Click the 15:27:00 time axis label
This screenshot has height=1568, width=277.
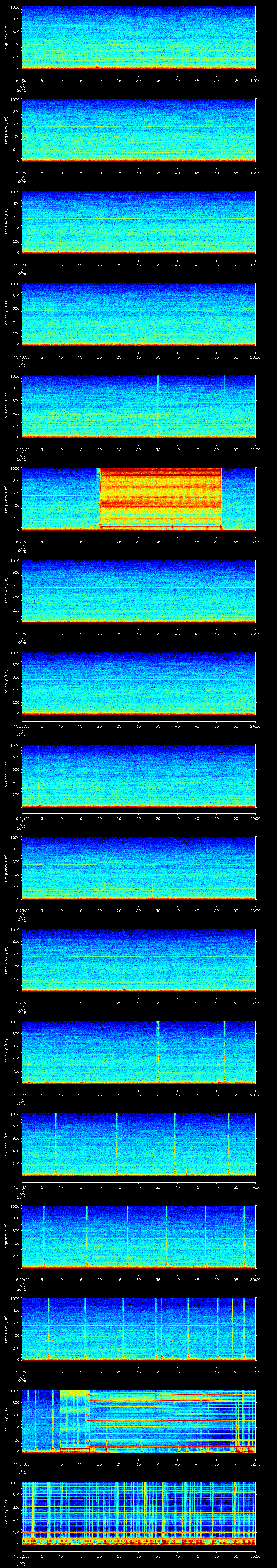pyautogui.click(x=21, y=1095)
